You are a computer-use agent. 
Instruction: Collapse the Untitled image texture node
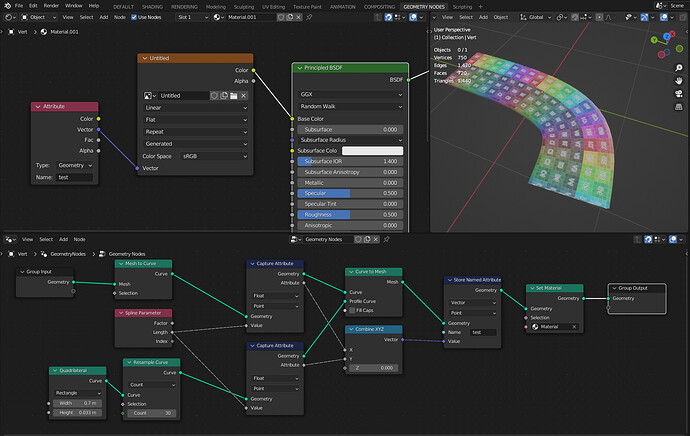(x=144, y=58)
